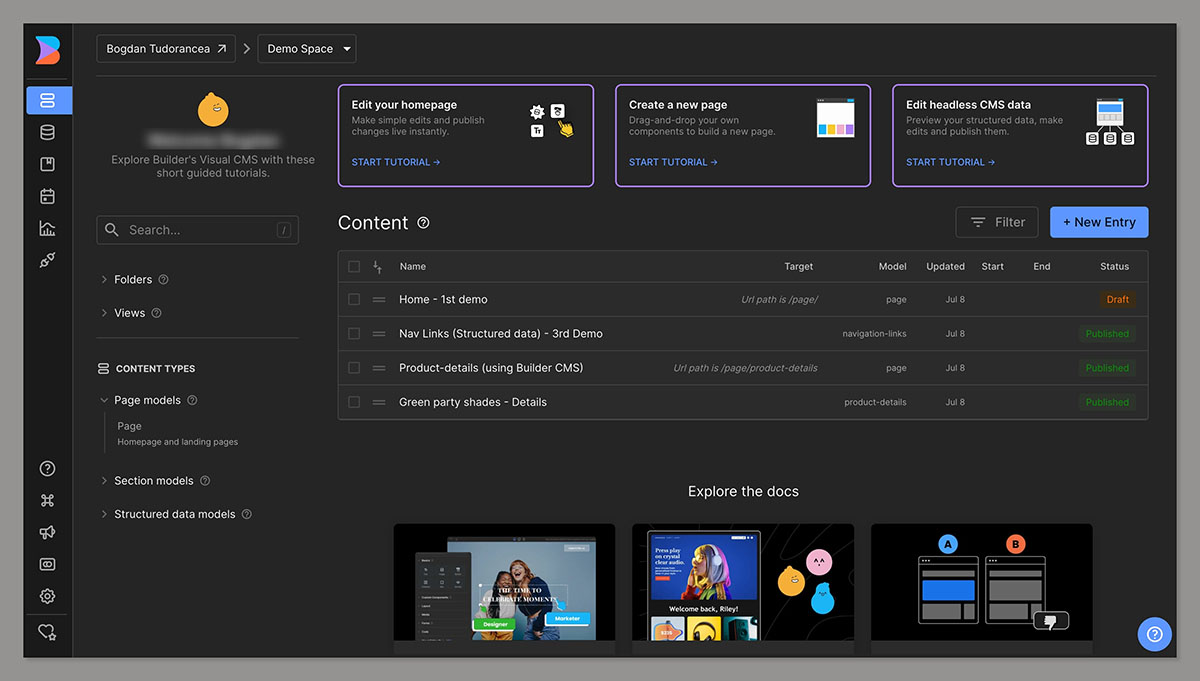Check the box for Home - 1st demo
Image resolution: width=1200 pixels, height=681 pixels.
[x=354, y=299]
